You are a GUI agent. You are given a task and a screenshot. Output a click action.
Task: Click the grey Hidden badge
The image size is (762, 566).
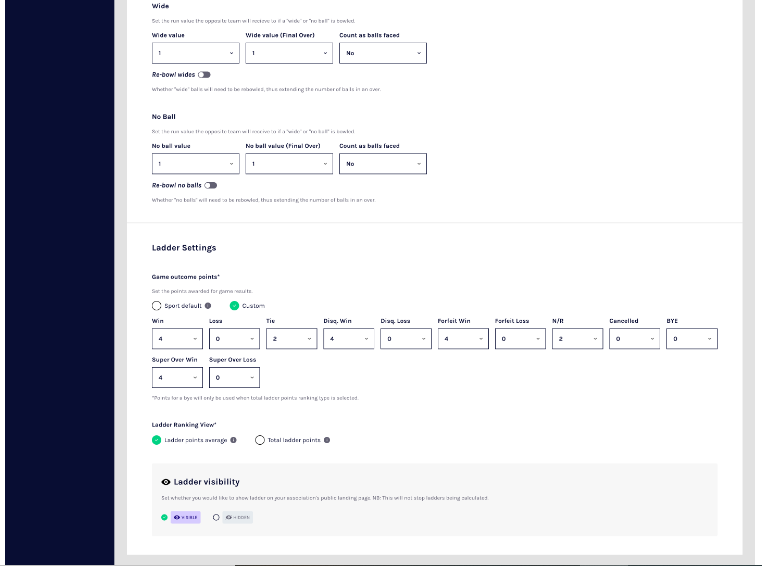point(238,517)
